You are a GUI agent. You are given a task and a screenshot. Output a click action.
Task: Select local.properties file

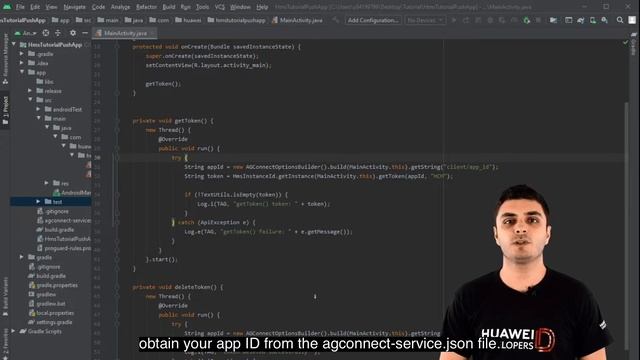[x=51, y=313]
